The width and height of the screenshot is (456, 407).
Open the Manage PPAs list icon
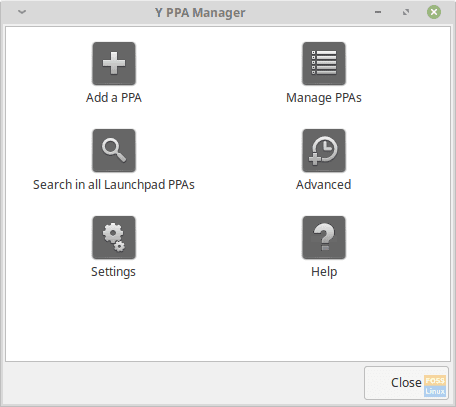click(324, 63)
